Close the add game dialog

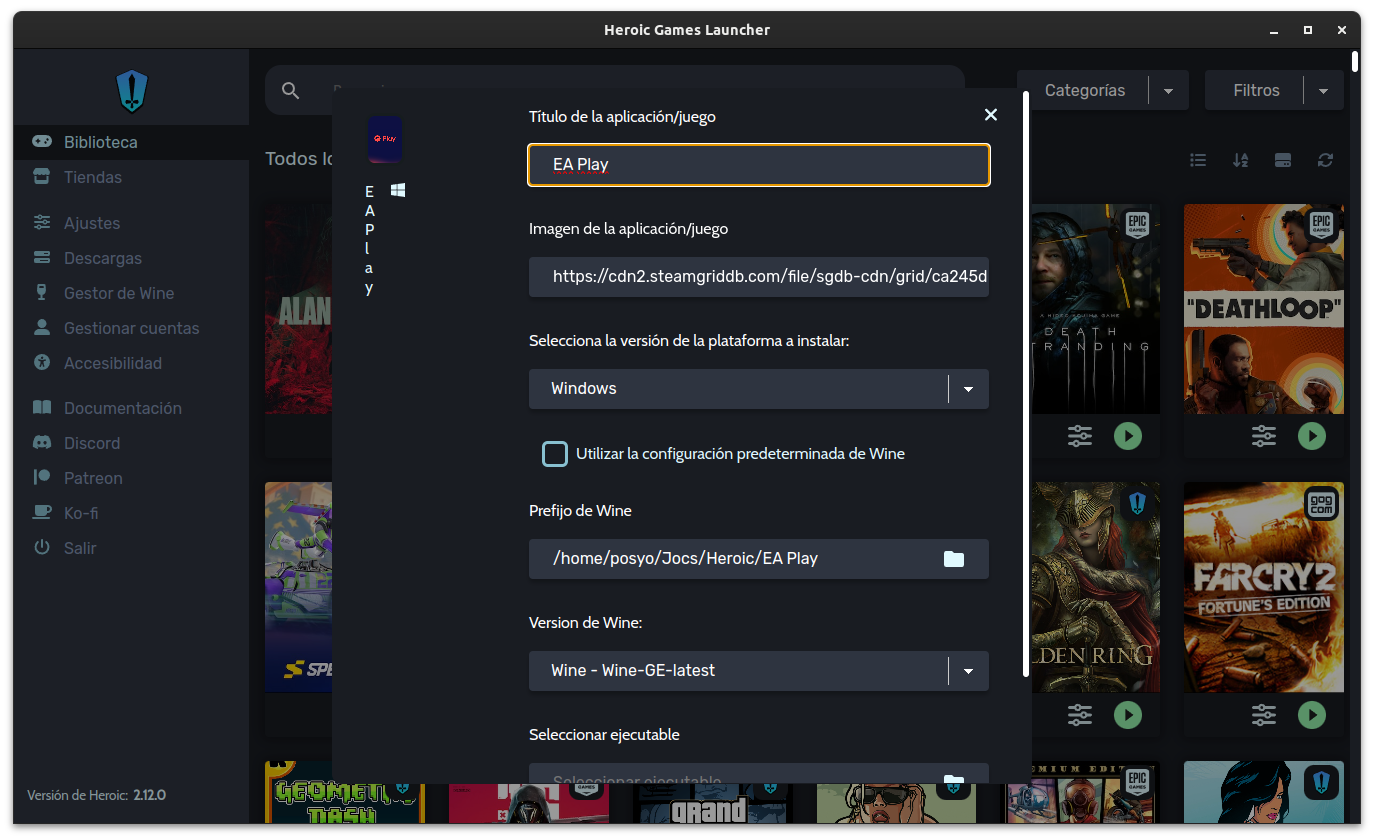point(990,115)
